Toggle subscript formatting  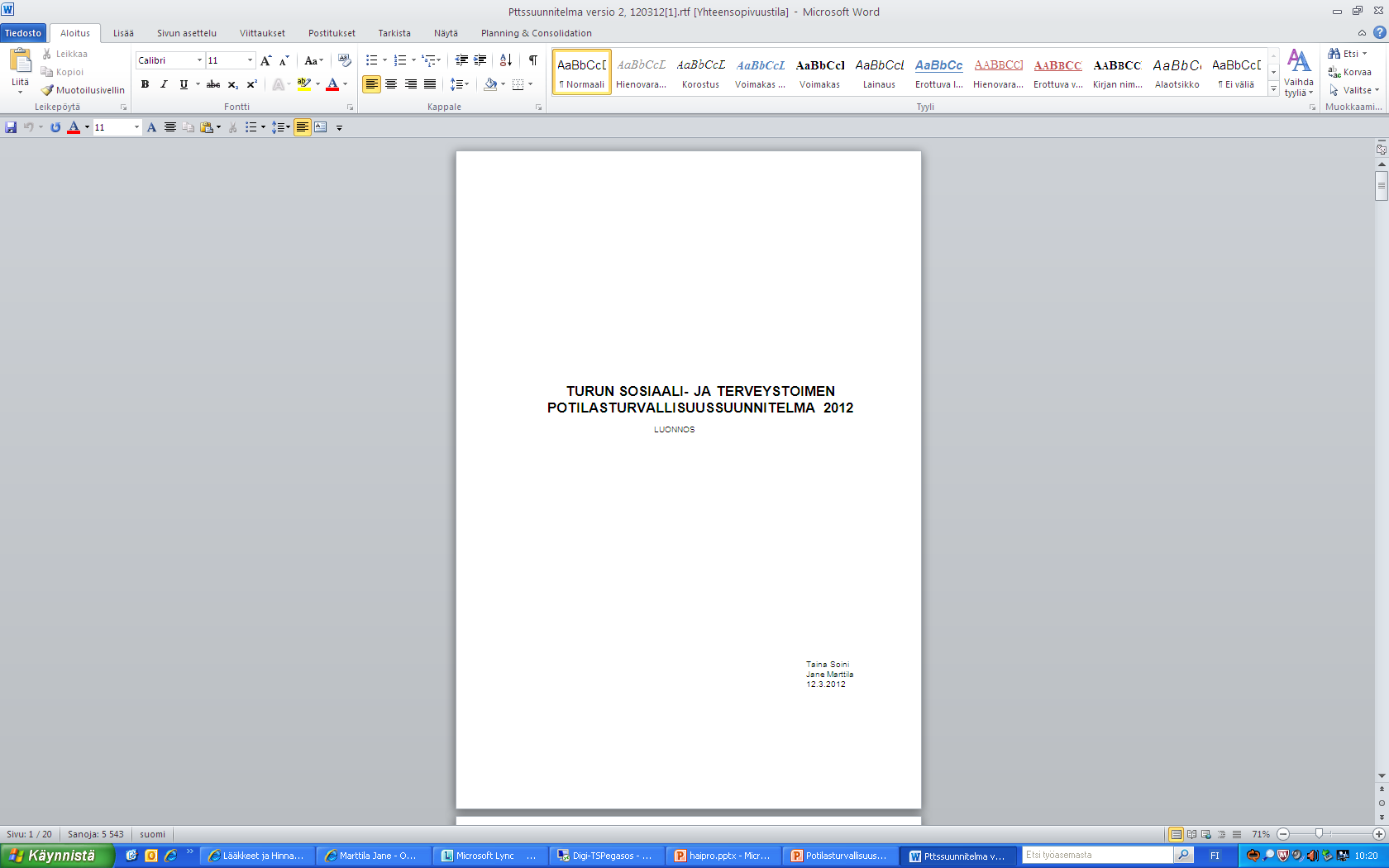[x=232, y=84]
